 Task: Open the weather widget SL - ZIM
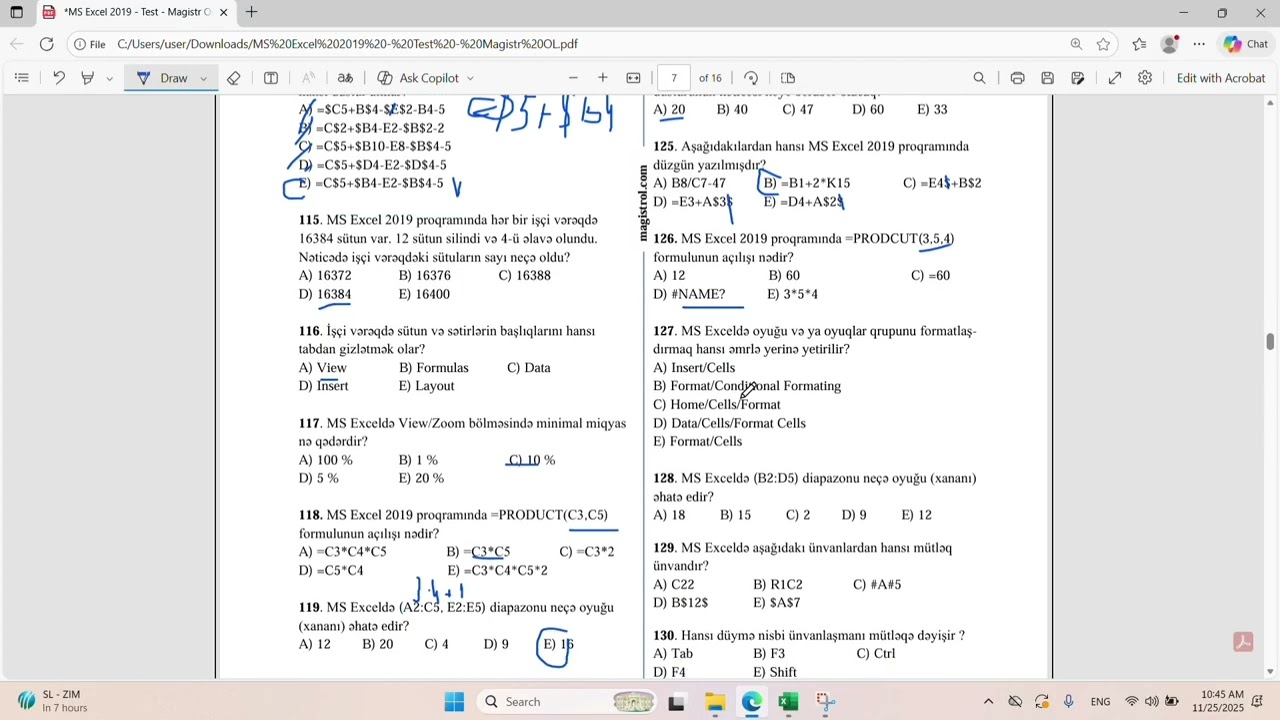pyautogui.click(x=52, y=701)
